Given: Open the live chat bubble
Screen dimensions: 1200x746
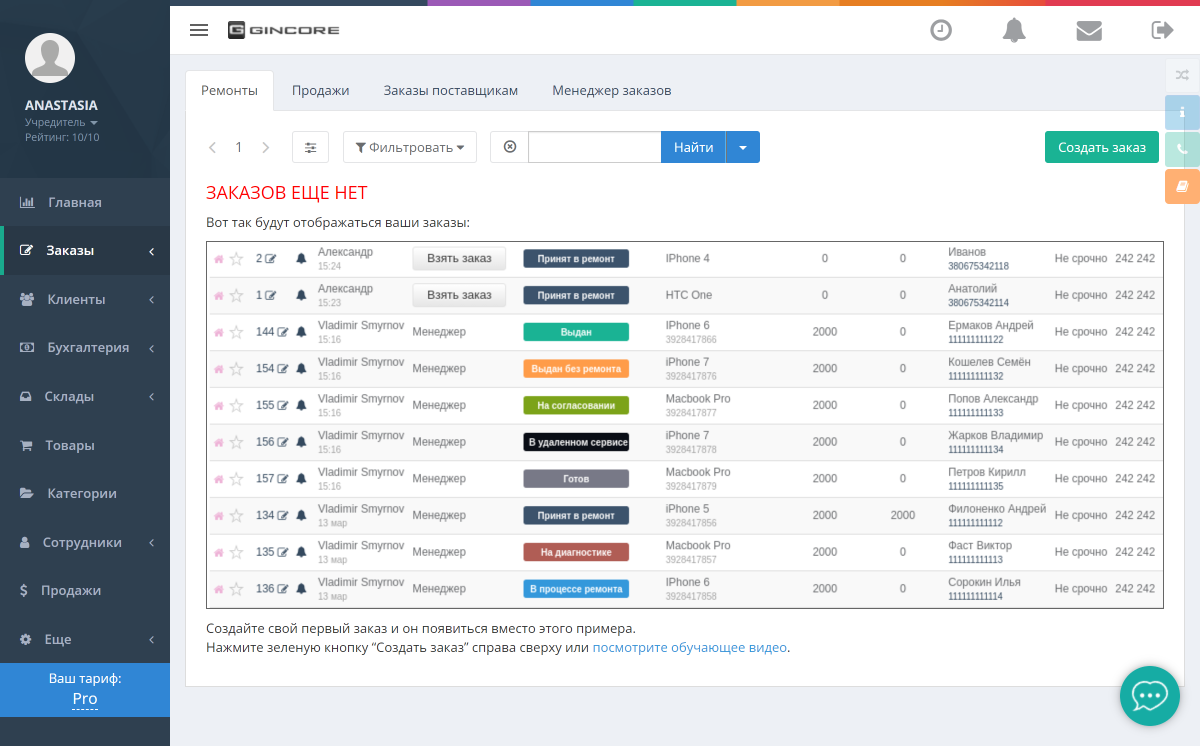Looking at the screenshot, I should click(x=1149, y=695).
